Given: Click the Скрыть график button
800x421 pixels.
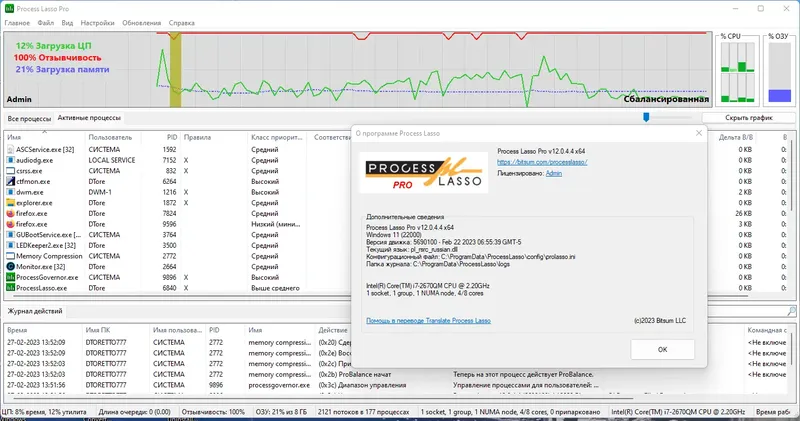Looking at the screenshot, I should tap(748, 118).
